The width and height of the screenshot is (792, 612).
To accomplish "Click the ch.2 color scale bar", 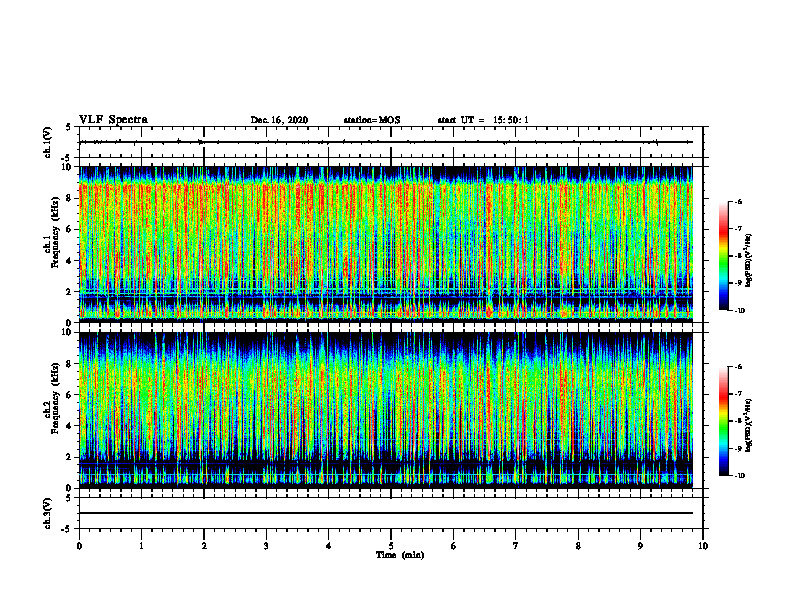I will [723, 421].
